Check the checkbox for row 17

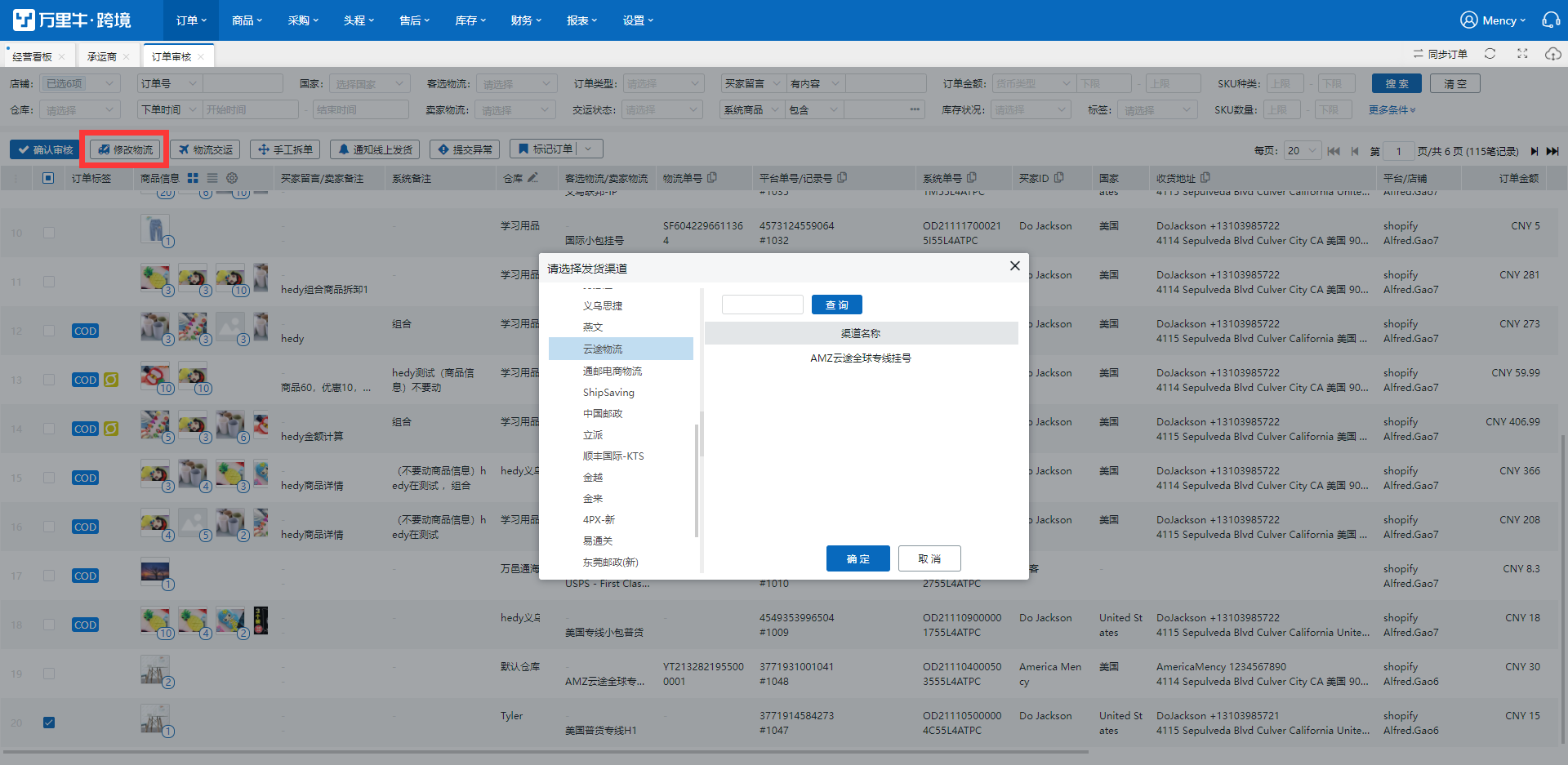click(49, 576)
